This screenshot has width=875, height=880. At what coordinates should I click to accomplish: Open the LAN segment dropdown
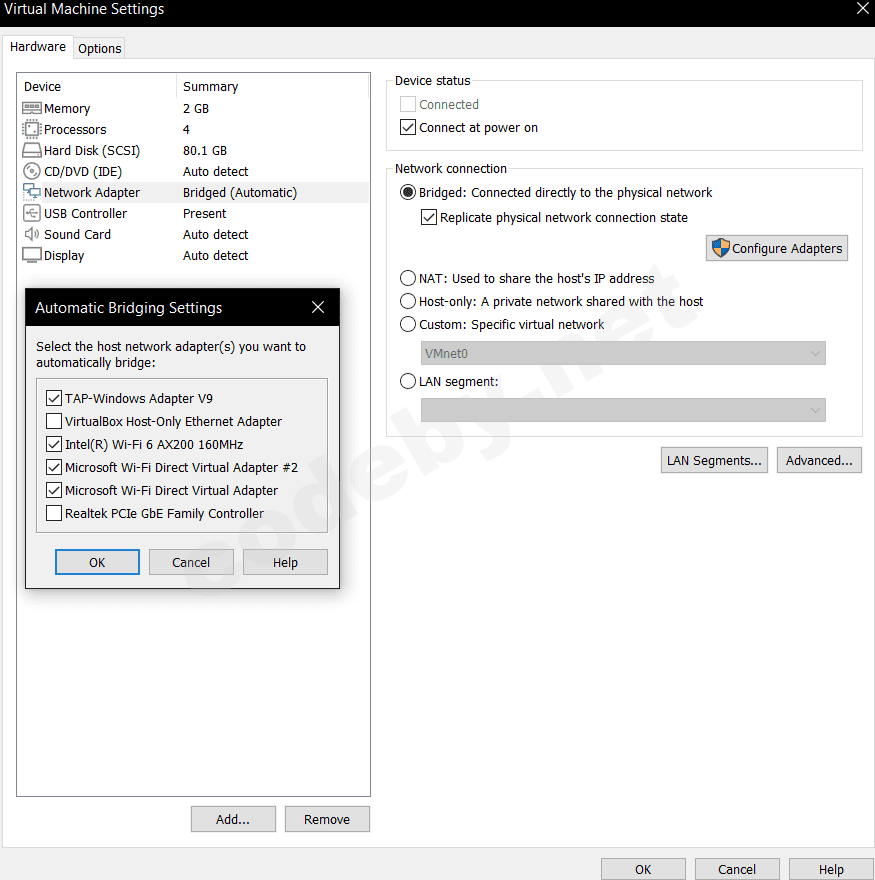(623, 410)
